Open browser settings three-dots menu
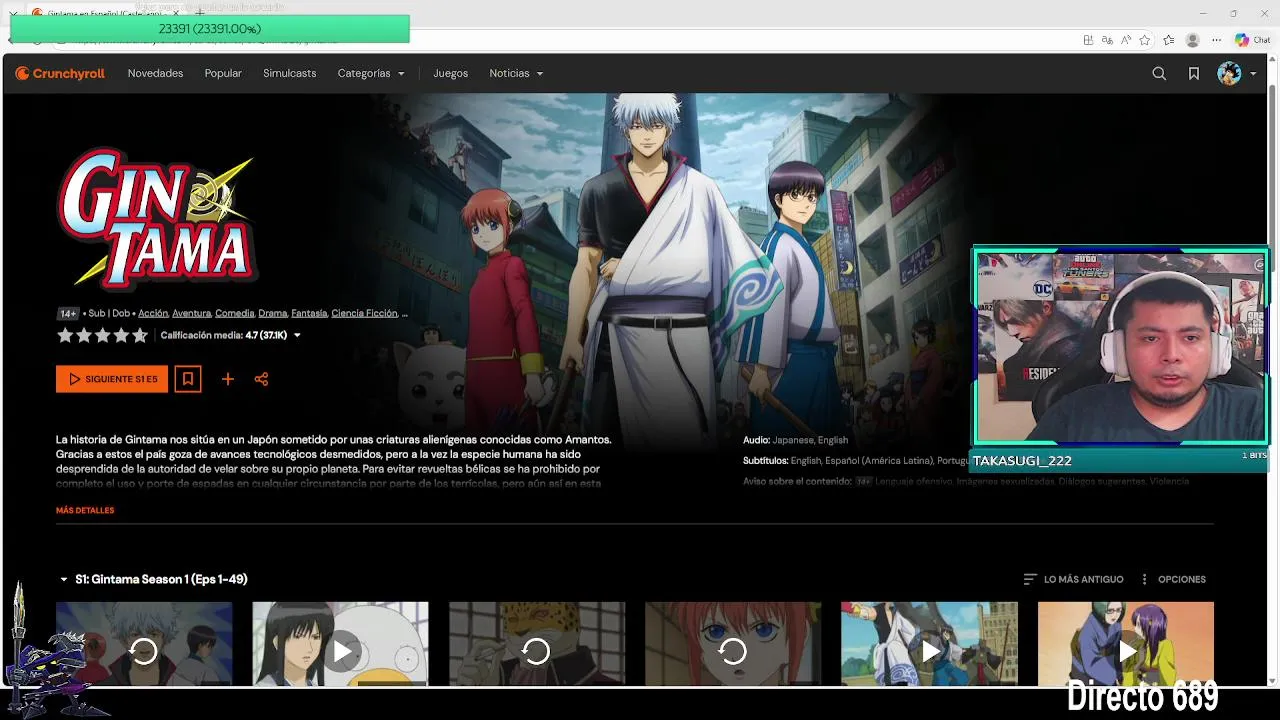Image resolution: width=1280 pixels, height=720 pixels. [x=1216, y=40]
